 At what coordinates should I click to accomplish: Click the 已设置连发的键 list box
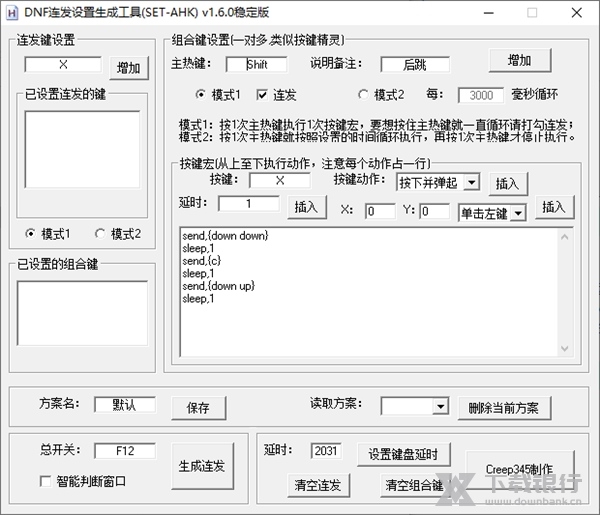82,150
